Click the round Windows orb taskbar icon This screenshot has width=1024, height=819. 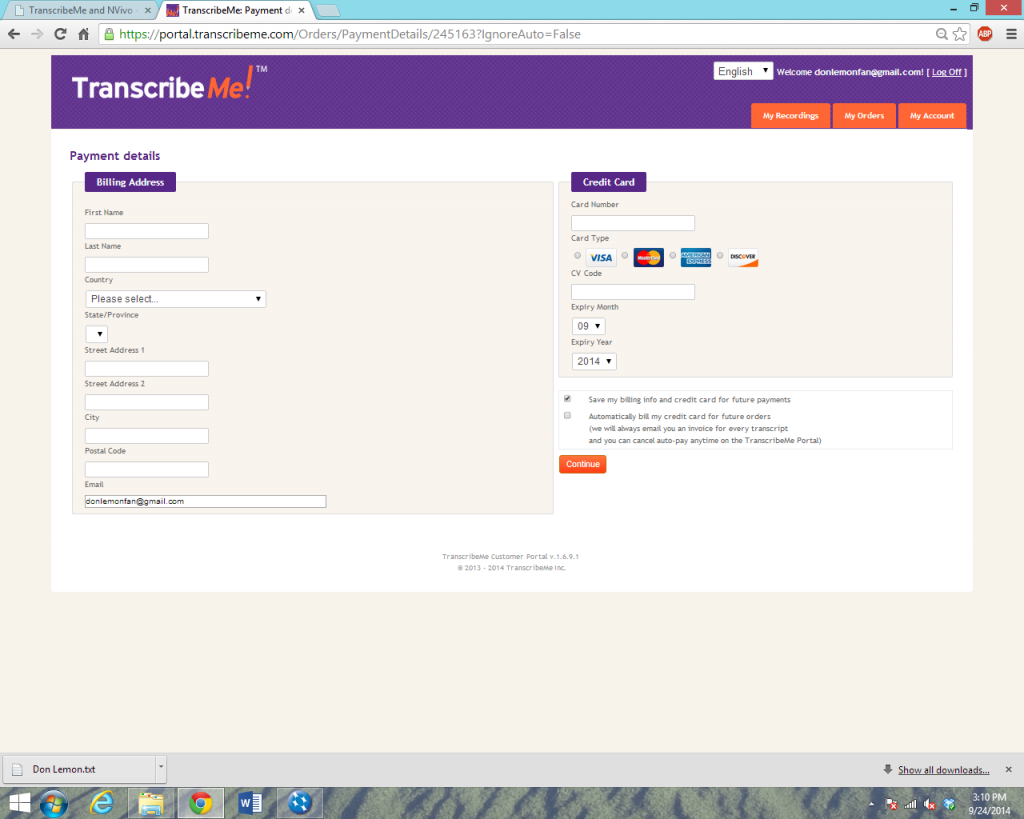tap(54, 803)
